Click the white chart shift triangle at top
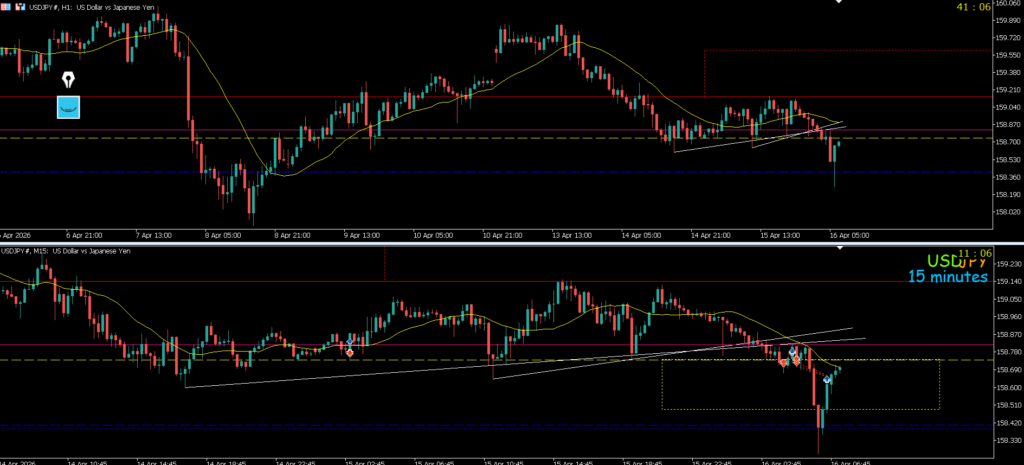Image resolution: width=1024 pixels, height=465 pixels. [838, 3]
